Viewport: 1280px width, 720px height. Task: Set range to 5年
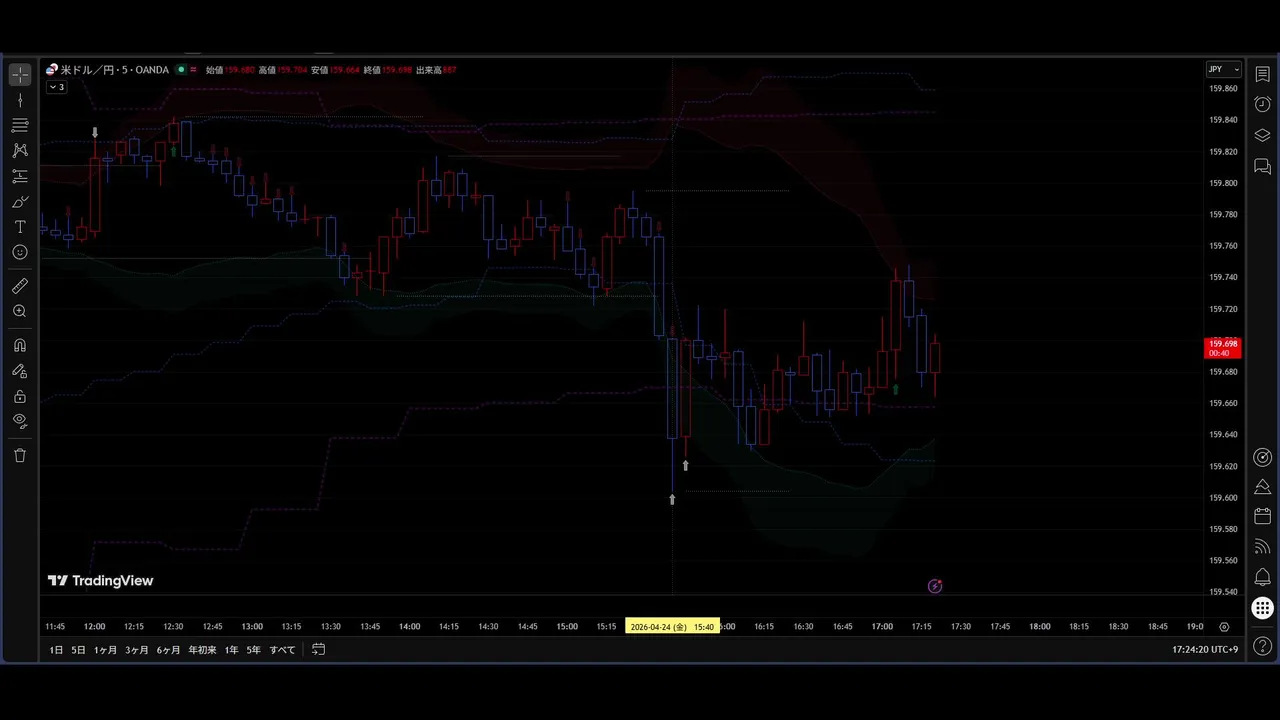(x=254, y=650)
